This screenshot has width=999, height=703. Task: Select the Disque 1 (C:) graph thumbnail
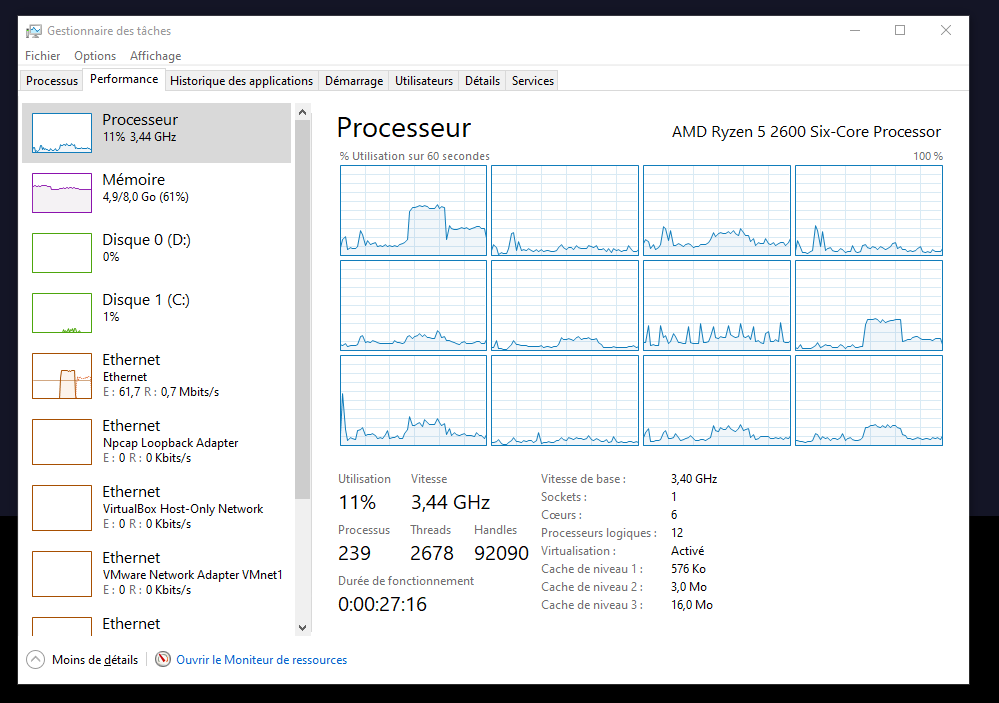click(62, 312)
